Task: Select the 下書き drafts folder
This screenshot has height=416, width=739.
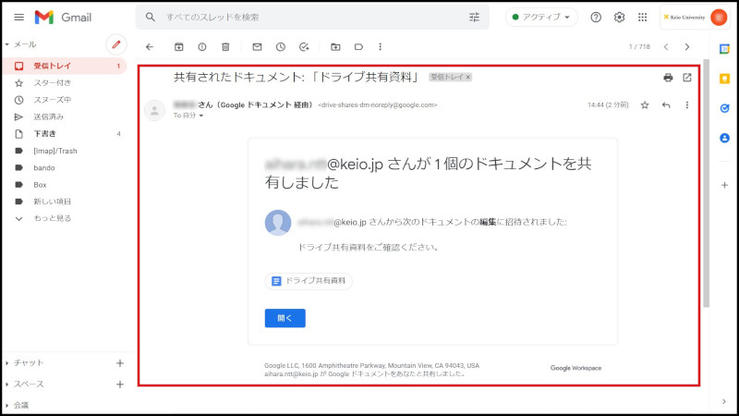Action: coord(44,133)
